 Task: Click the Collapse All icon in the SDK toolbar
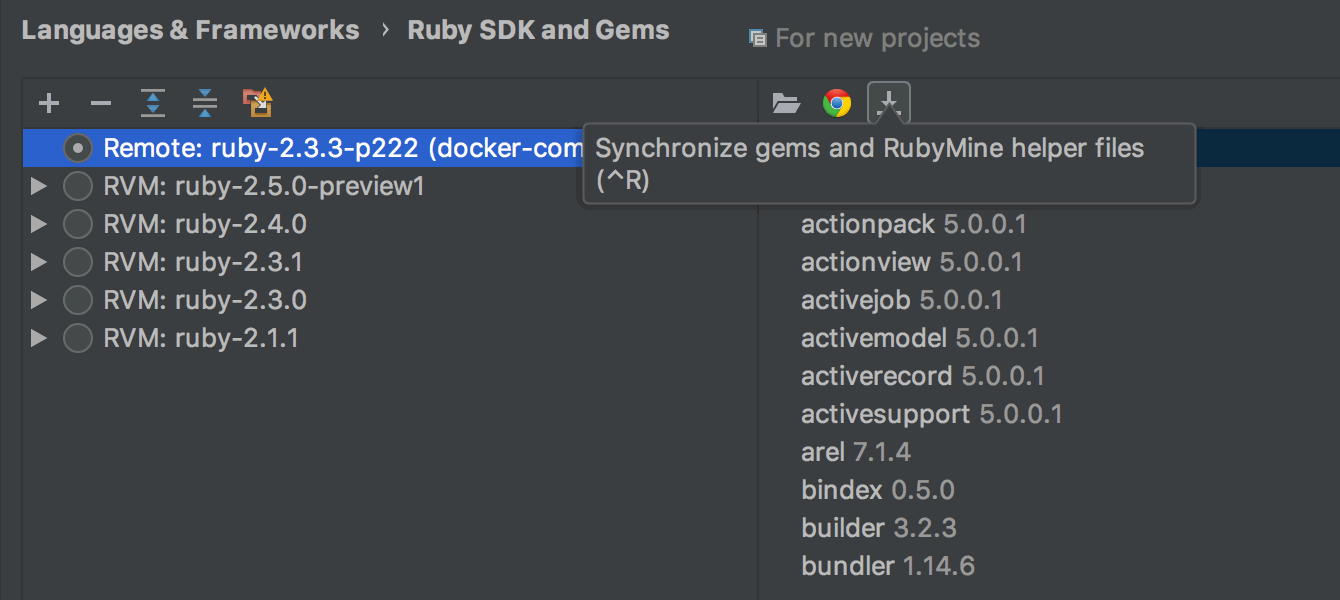[x=205, y=103]
